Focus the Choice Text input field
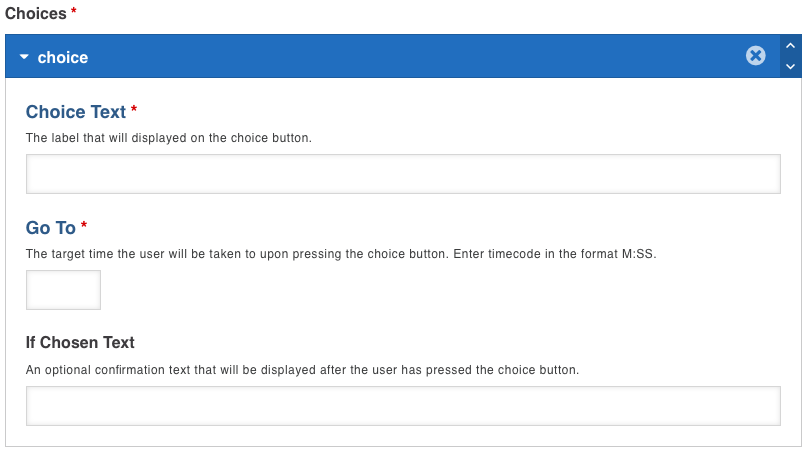Viewport: 808px width, 451px height. pyautogui.click(x=402, y=174)
